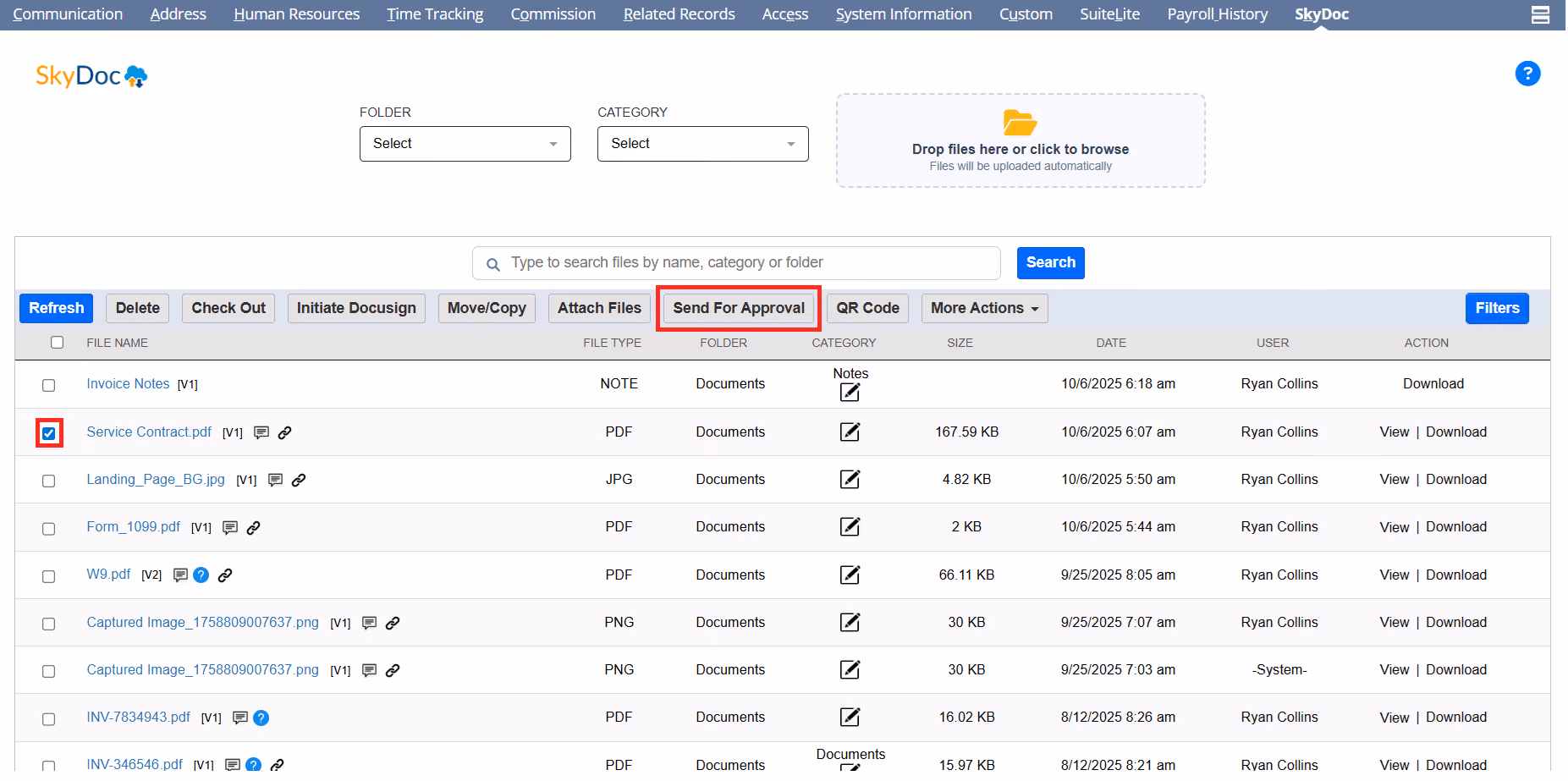Expand the FOLDER select dropdown
The height and width of the screenshot is (781, 1568).
(x=465, y=144)
